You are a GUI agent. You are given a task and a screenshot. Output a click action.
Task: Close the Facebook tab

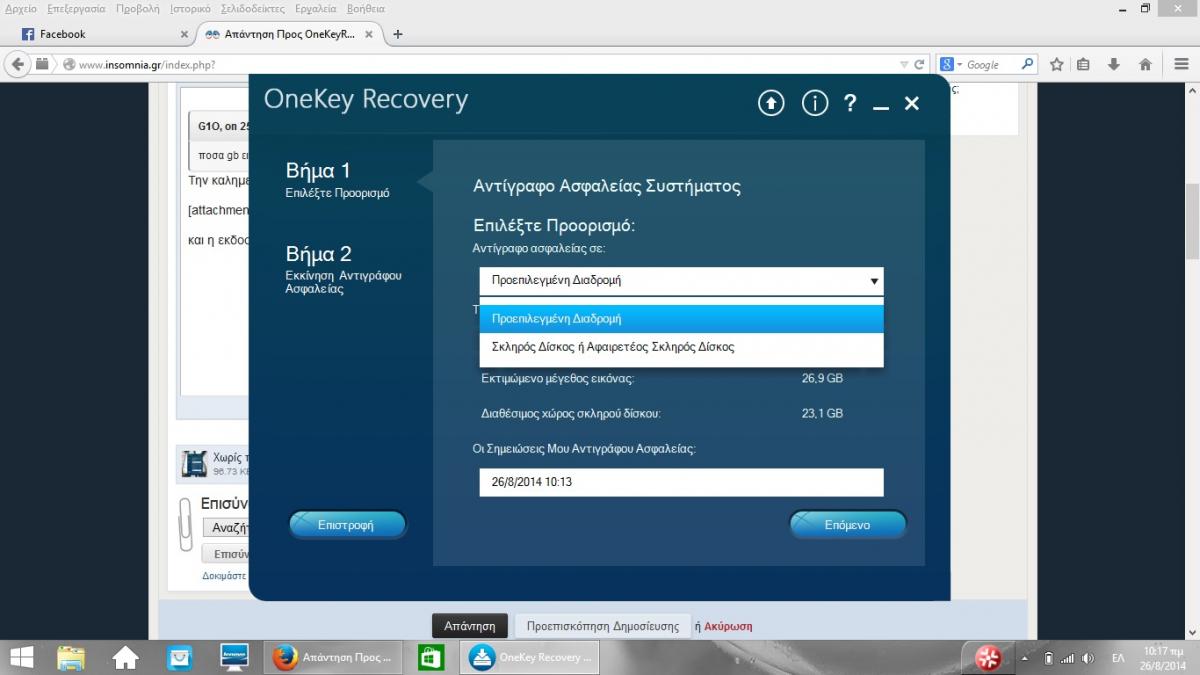click(x=184, y=34)
